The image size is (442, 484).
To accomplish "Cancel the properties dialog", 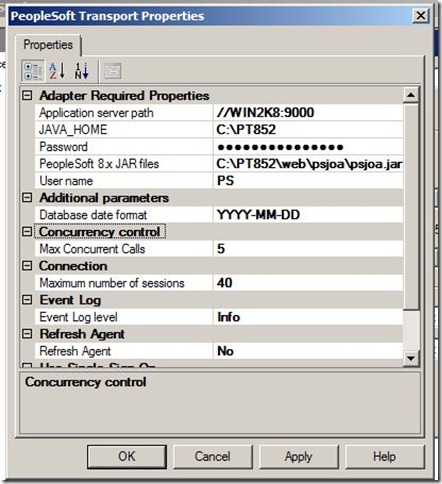I will tap(213, 456).
